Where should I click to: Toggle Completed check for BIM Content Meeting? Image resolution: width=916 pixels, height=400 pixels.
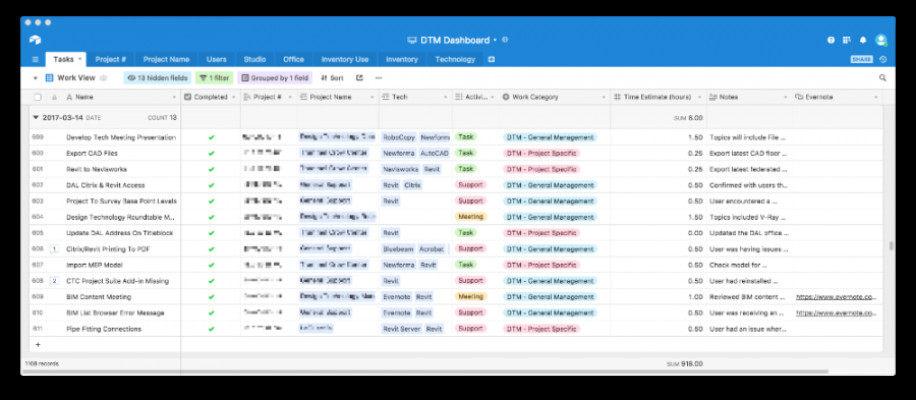[x=211, y=297]
